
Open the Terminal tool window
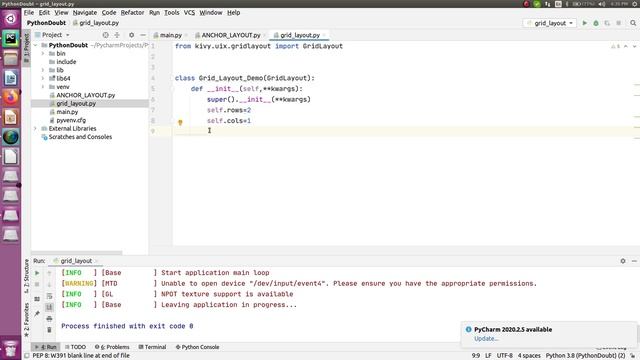pos(152,347)
